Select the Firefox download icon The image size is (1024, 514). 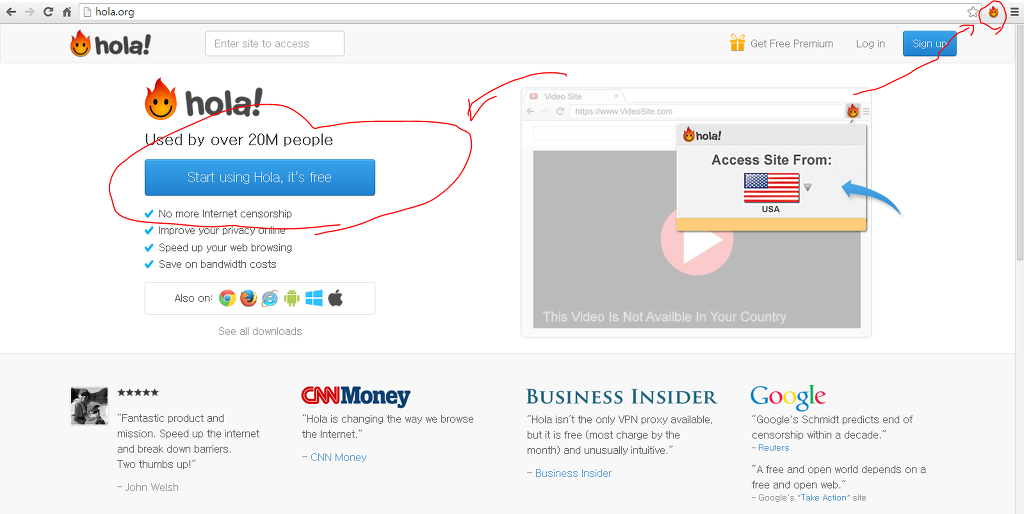pyautogui.click(x=248, y=298)
